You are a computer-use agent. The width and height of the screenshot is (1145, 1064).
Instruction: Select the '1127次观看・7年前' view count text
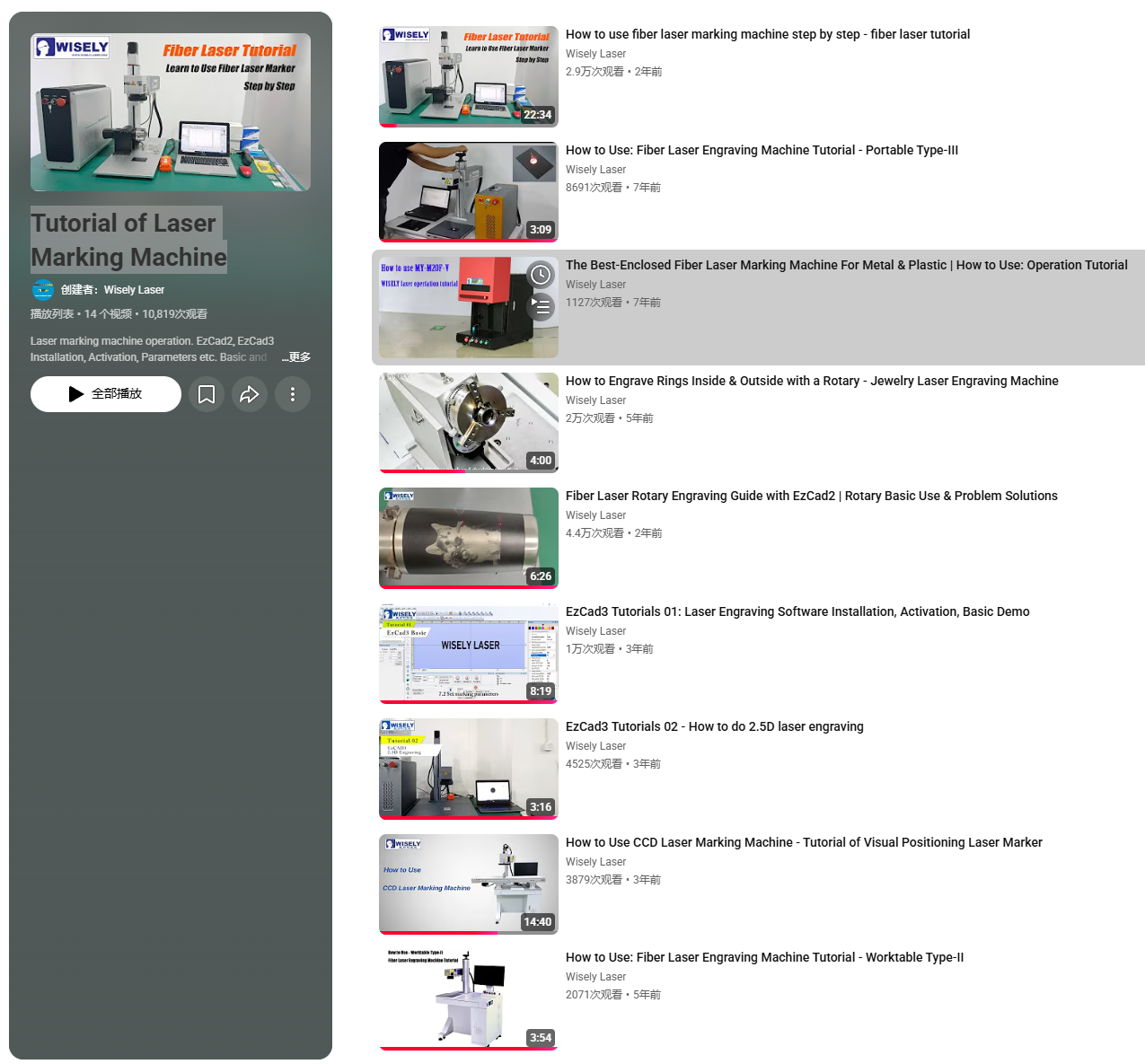(x=613, y=303)
